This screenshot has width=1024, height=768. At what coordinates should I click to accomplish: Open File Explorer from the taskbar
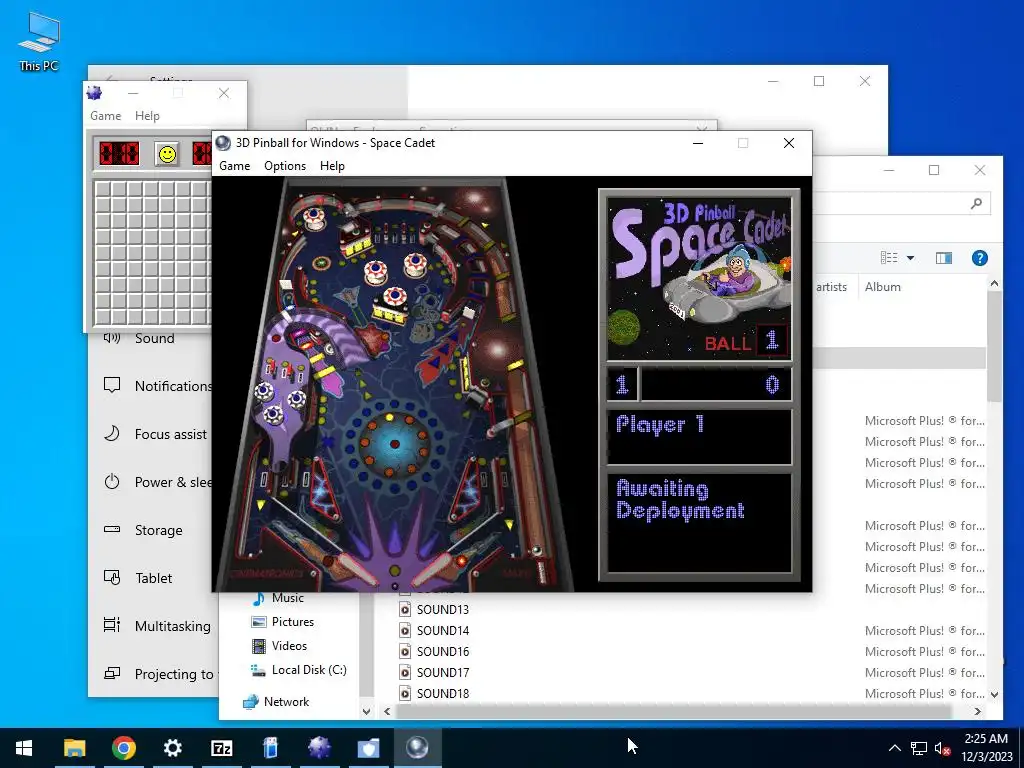(x=74, y=748)
